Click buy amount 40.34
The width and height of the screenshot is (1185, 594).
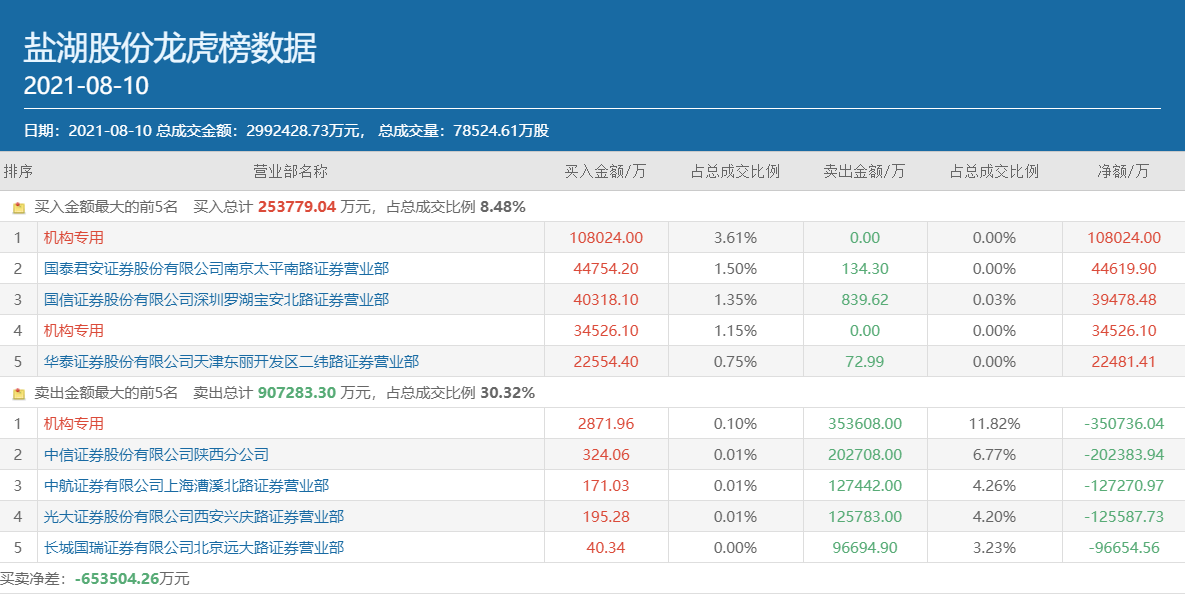point(606,547)
